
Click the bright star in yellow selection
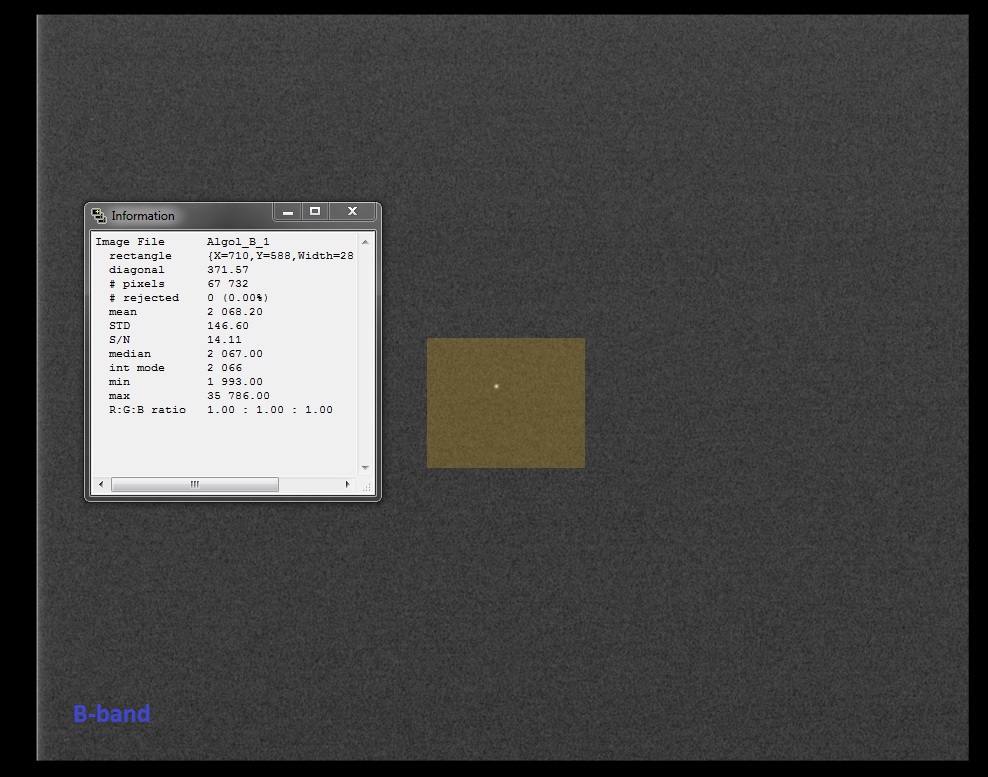(496, 386)
